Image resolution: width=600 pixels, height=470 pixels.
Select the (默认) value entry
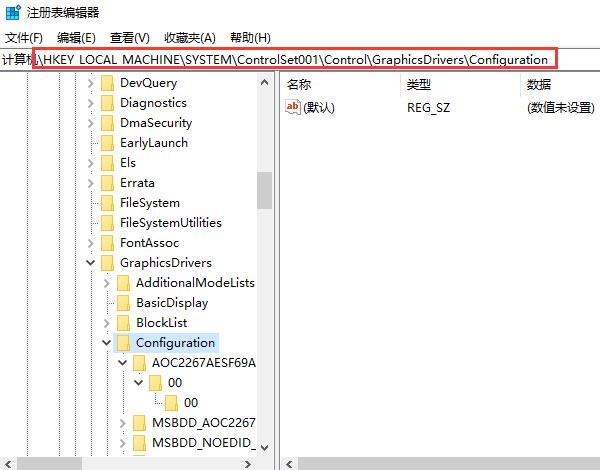click(319, 108)
